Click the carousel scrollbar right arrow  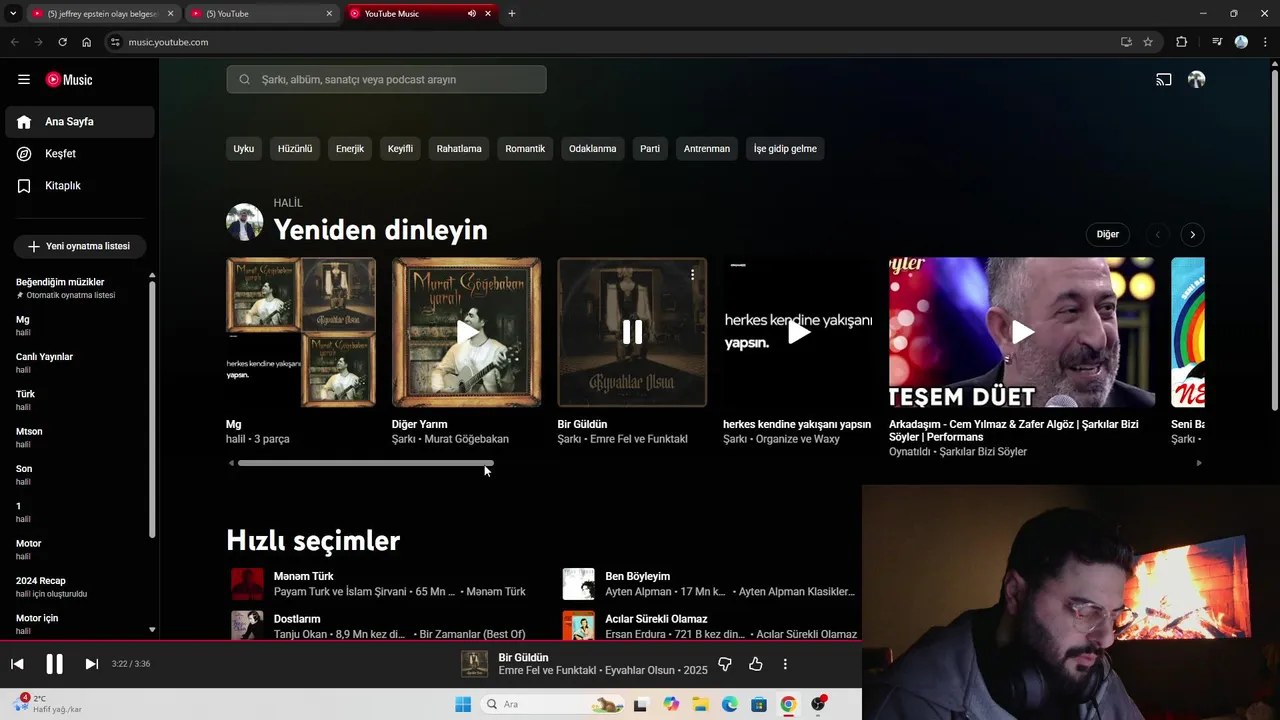[1199, 463]
